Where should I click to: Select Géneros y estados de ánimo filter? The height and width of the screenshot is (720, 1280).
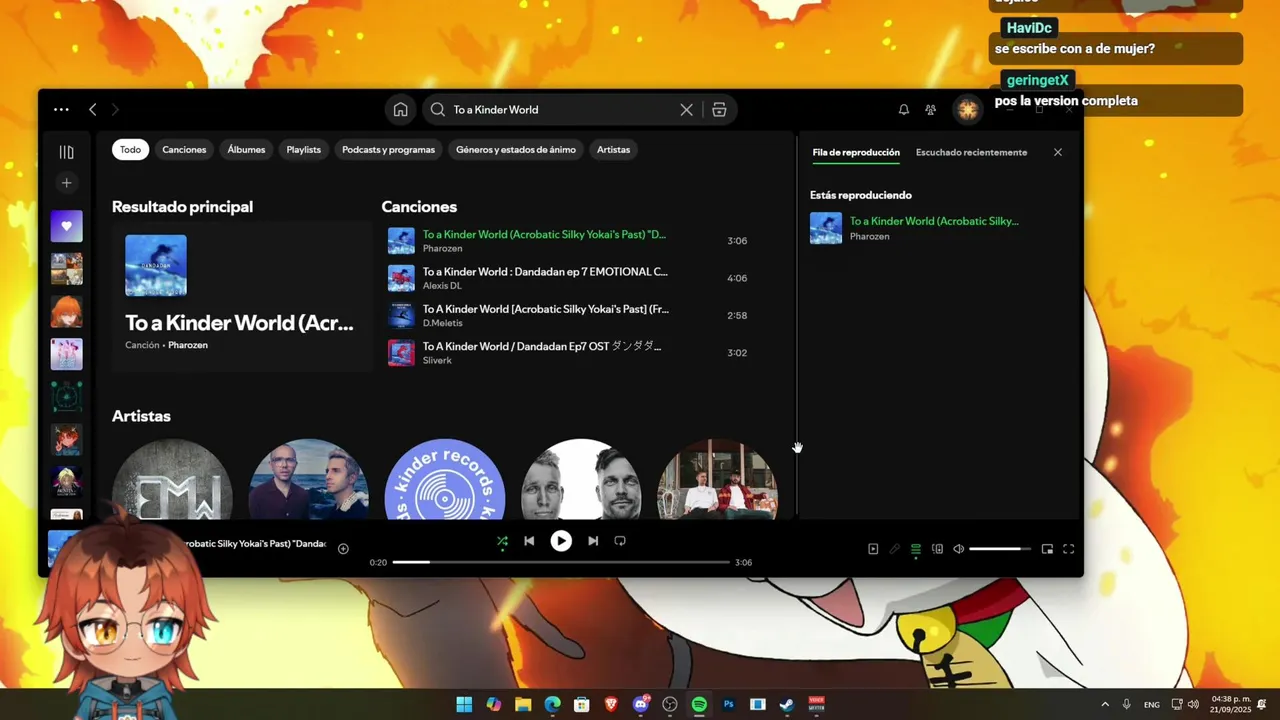point(516,150)
